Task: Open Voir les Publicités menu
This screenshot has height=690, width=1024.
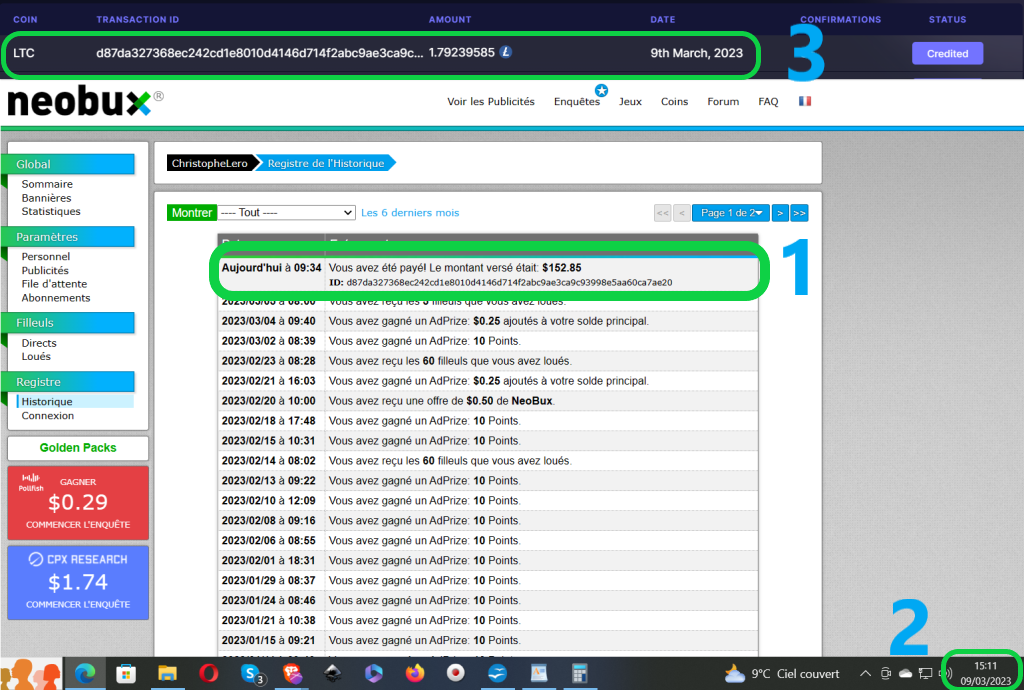Action: [490, 102]
